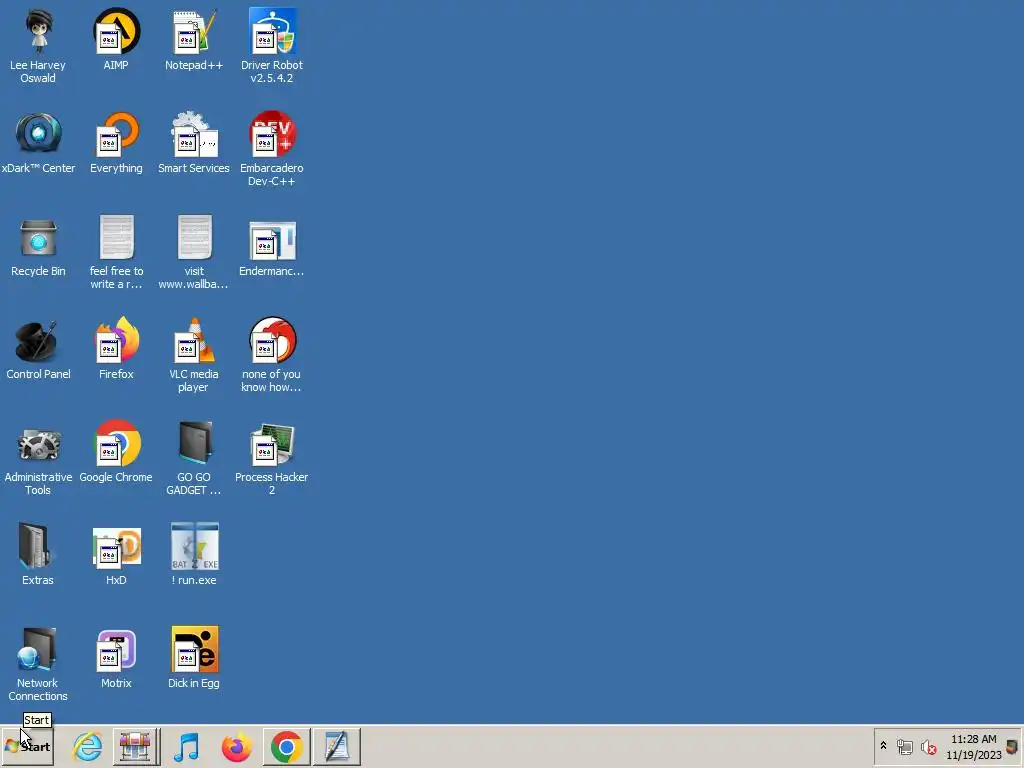The height and width of the screenshot is (768, 1024).
Task: Select the GO GO GADGET folder icon
Action: (194, 459)
